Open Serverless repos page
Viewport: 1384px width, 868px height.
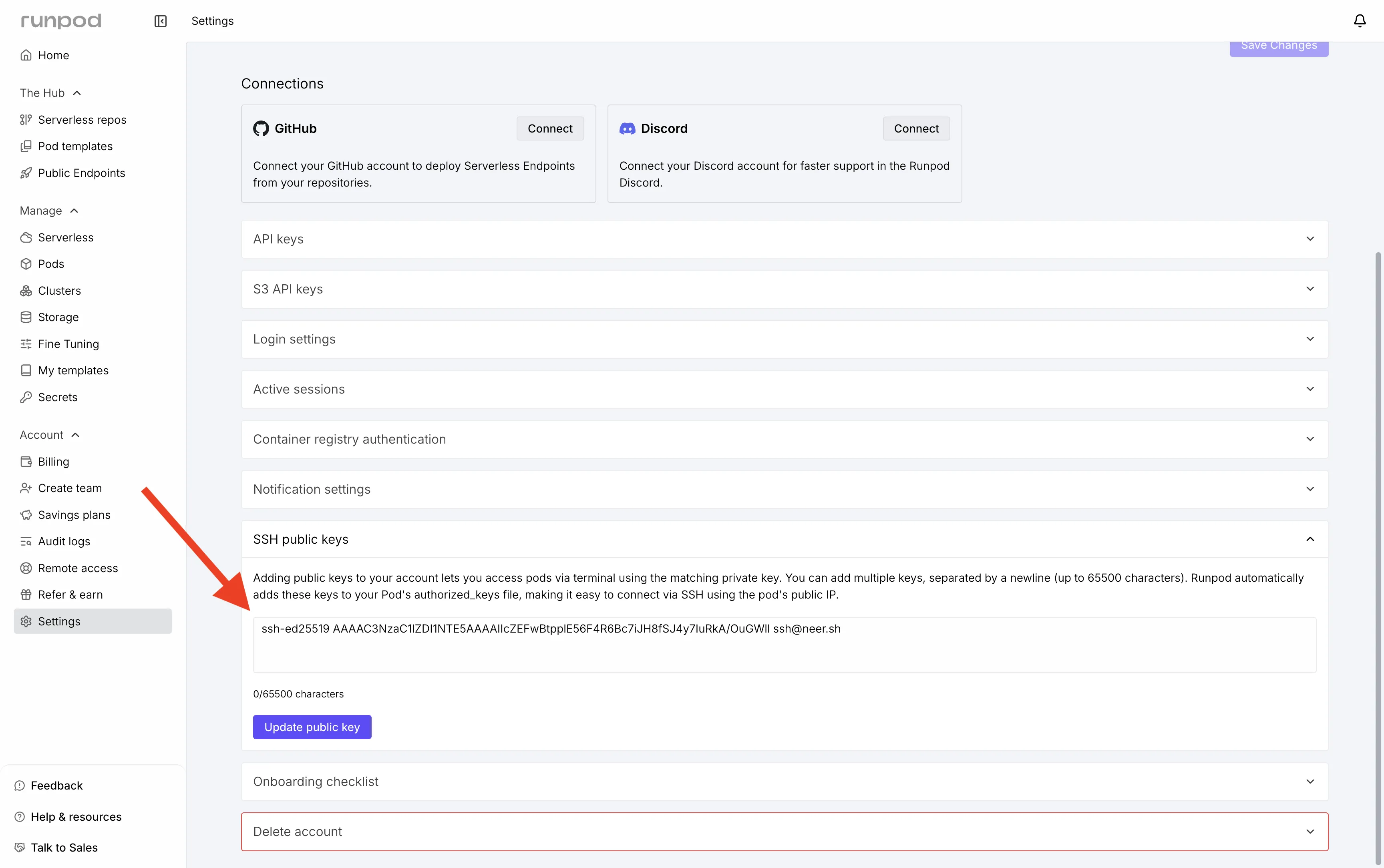point(82,119)
